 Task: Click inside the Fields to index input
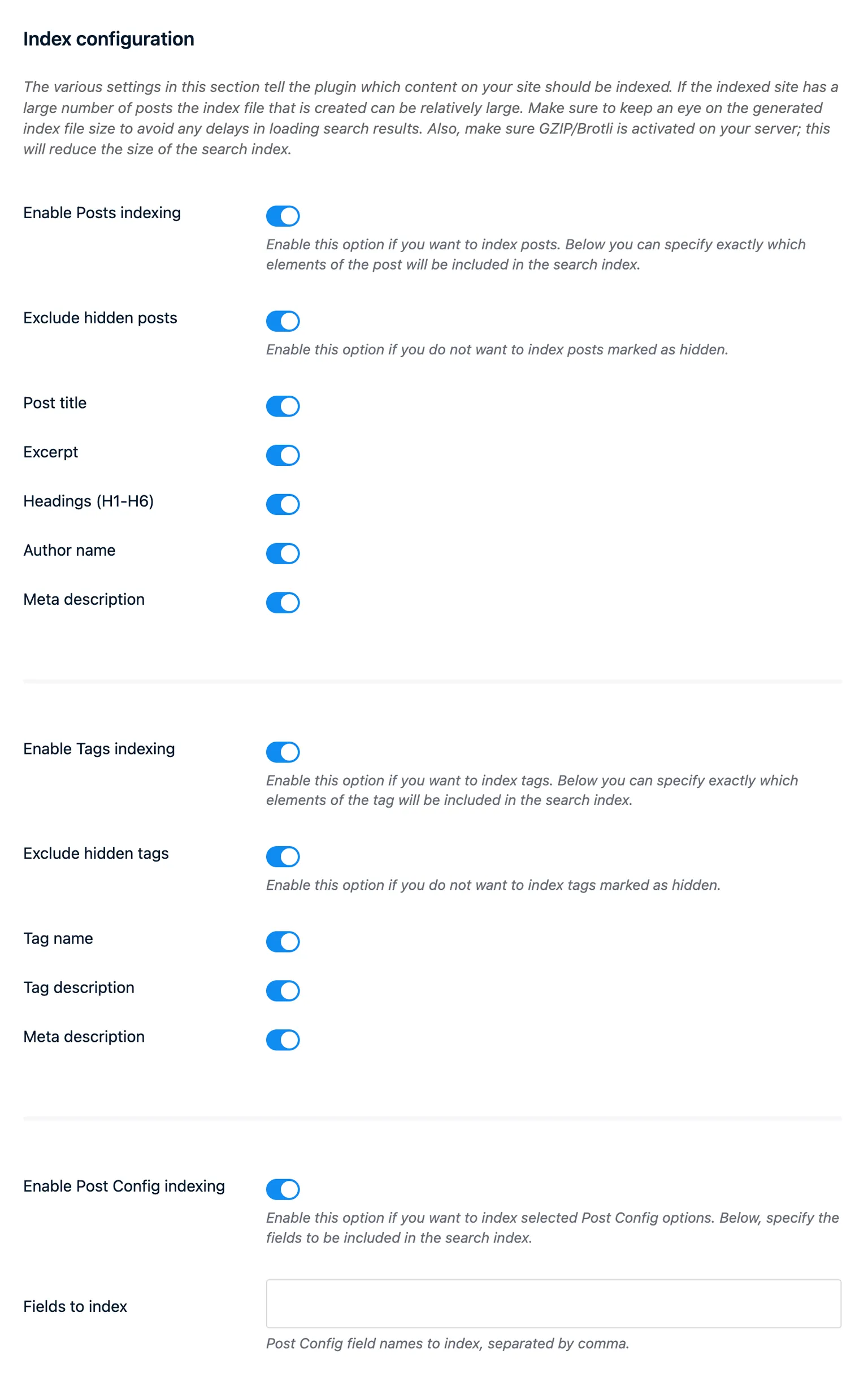[x=551, y=1305]
